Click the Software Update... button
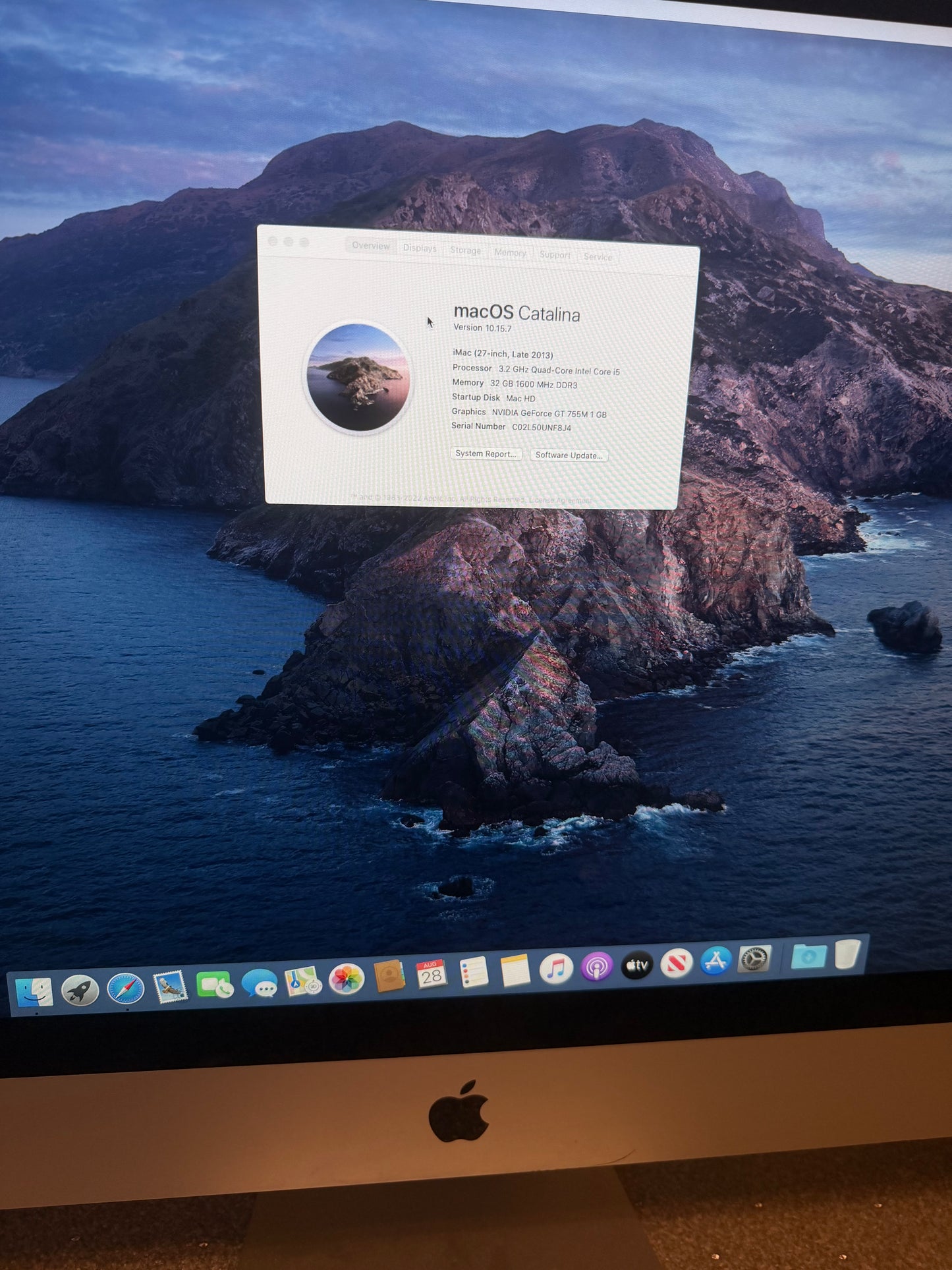 (x=569, y=455)
